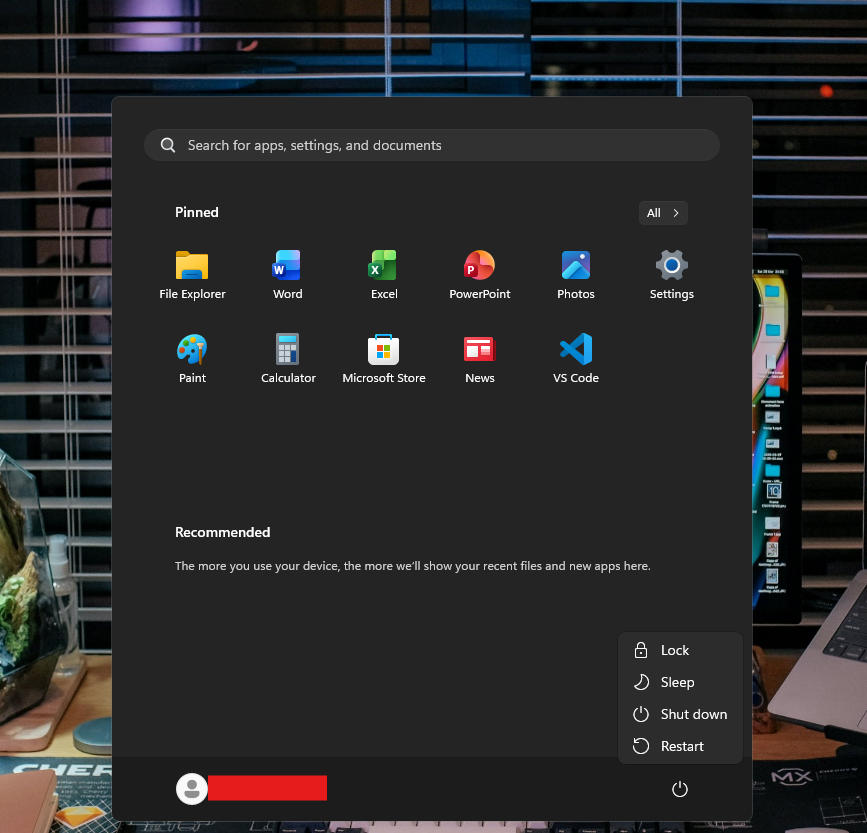This screenshot has width=867, height=833.
Task: Open the Photos app icon
Action: coord(575,266)
